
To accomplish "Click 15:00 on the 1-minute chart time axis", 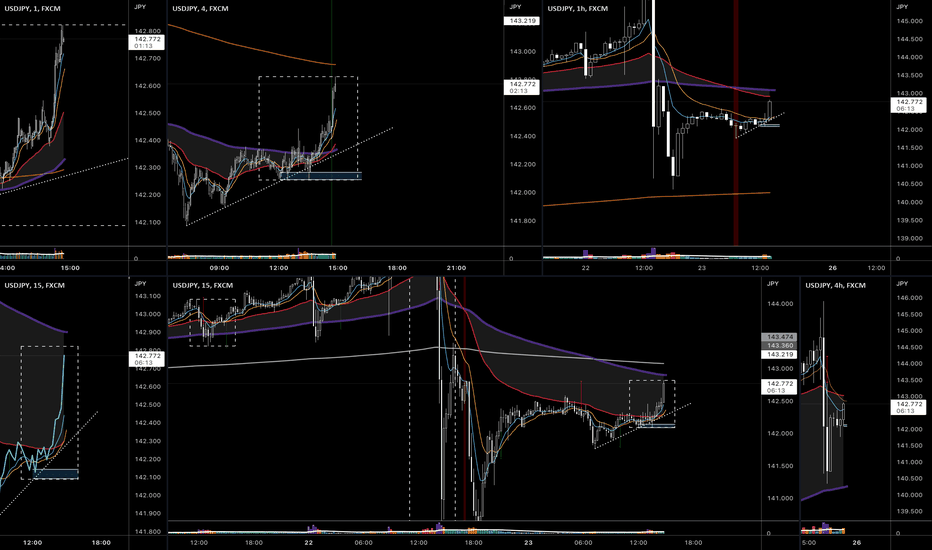I will pyautogui.click(x=70, y=268).
